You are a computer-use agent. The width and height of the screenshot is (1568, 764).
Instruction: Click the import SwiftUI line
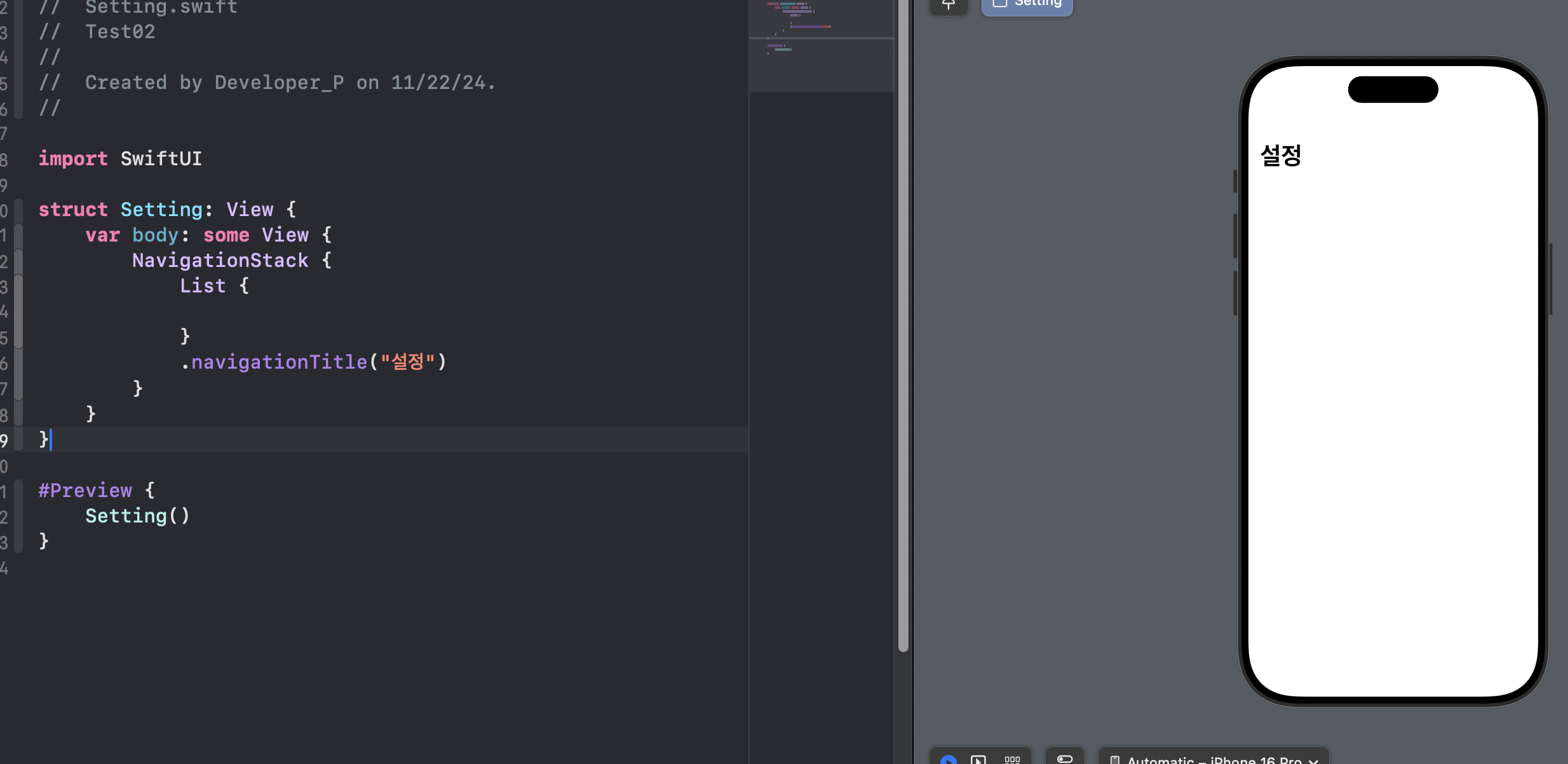pyautogui.click(x=120, y=159)
